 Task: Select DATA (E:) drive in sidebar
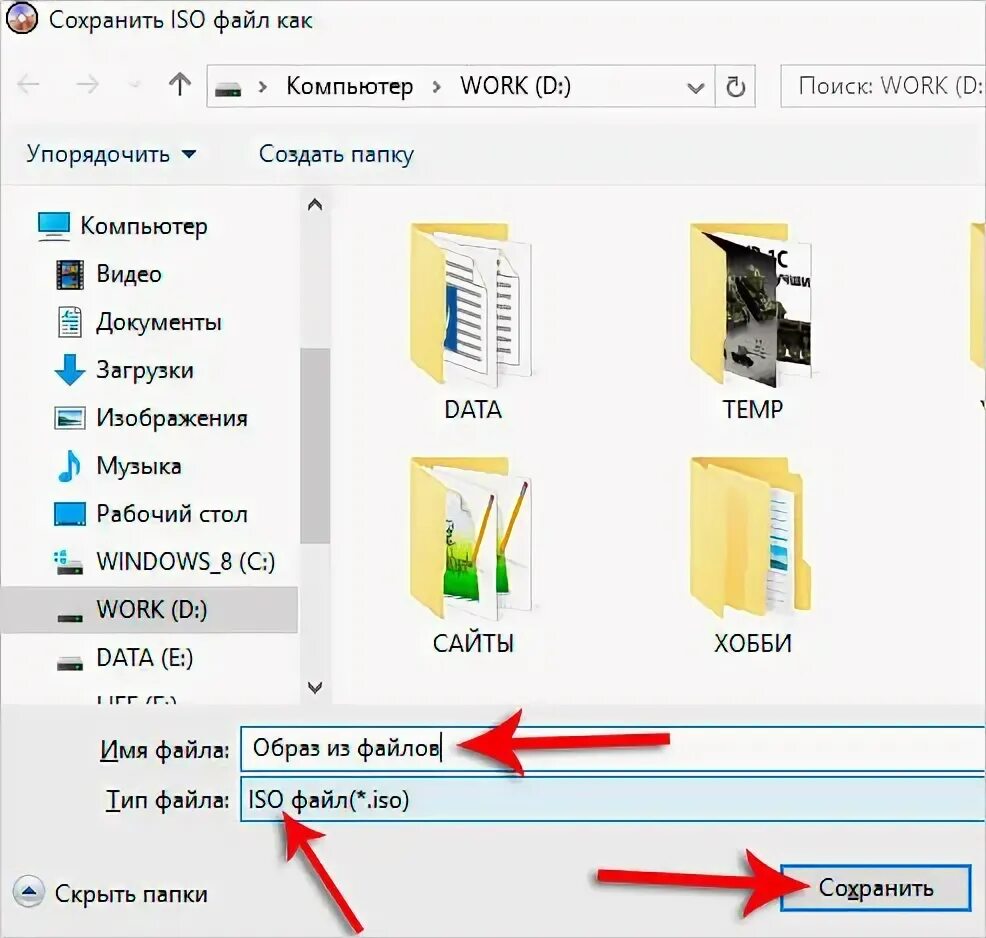pyautogui.click(x=145, y=658)
